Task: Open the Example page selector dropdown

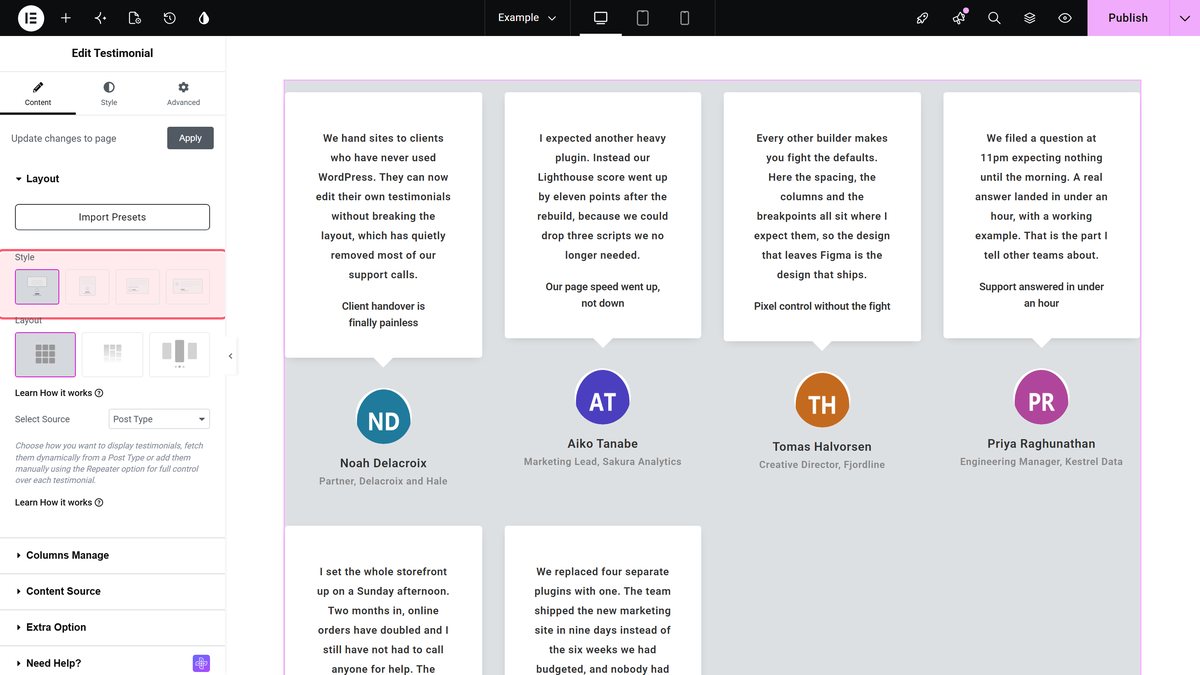Action: 527,18
